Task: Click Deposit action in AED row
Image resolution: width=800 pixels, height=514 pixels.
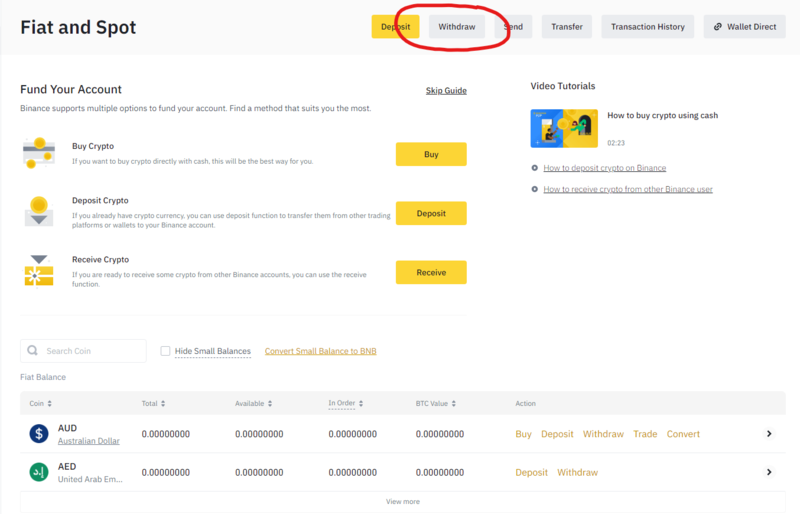Action: tap(532, 472)
